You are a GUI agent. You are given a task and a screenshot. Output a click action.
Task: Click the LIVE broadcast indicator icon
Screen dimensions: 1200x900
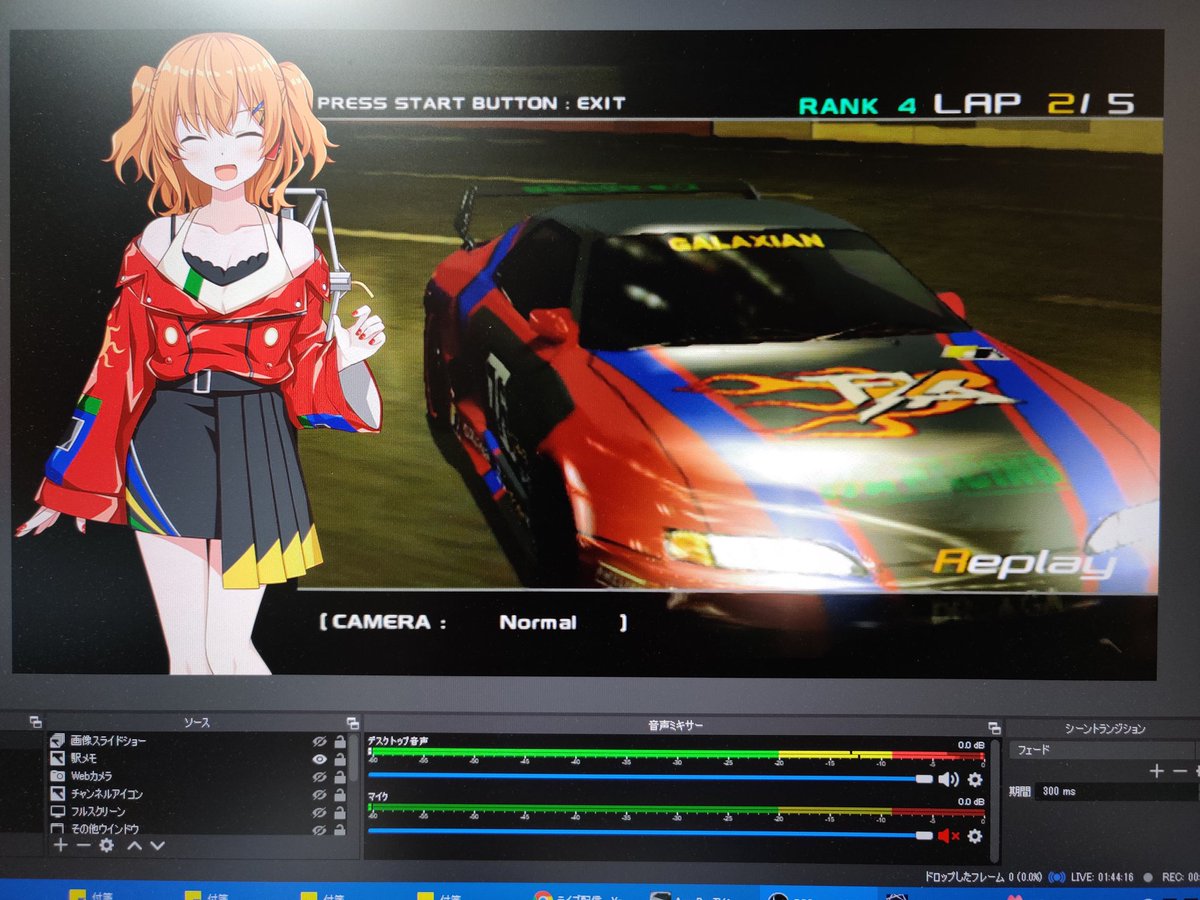click(x=1056, y=877)
